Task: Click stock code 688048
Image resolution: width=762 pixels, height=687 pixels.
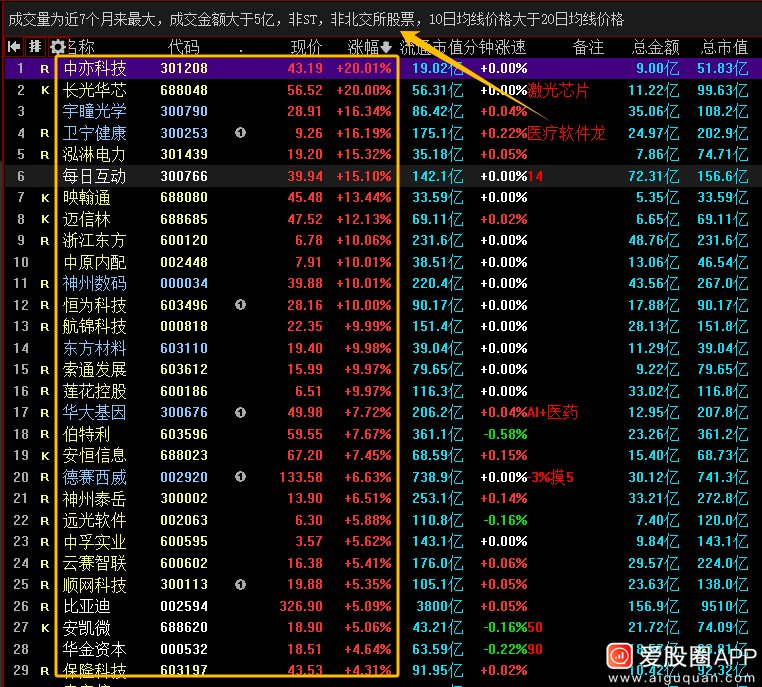Action: pyautogui.click(x=184, y=90)
